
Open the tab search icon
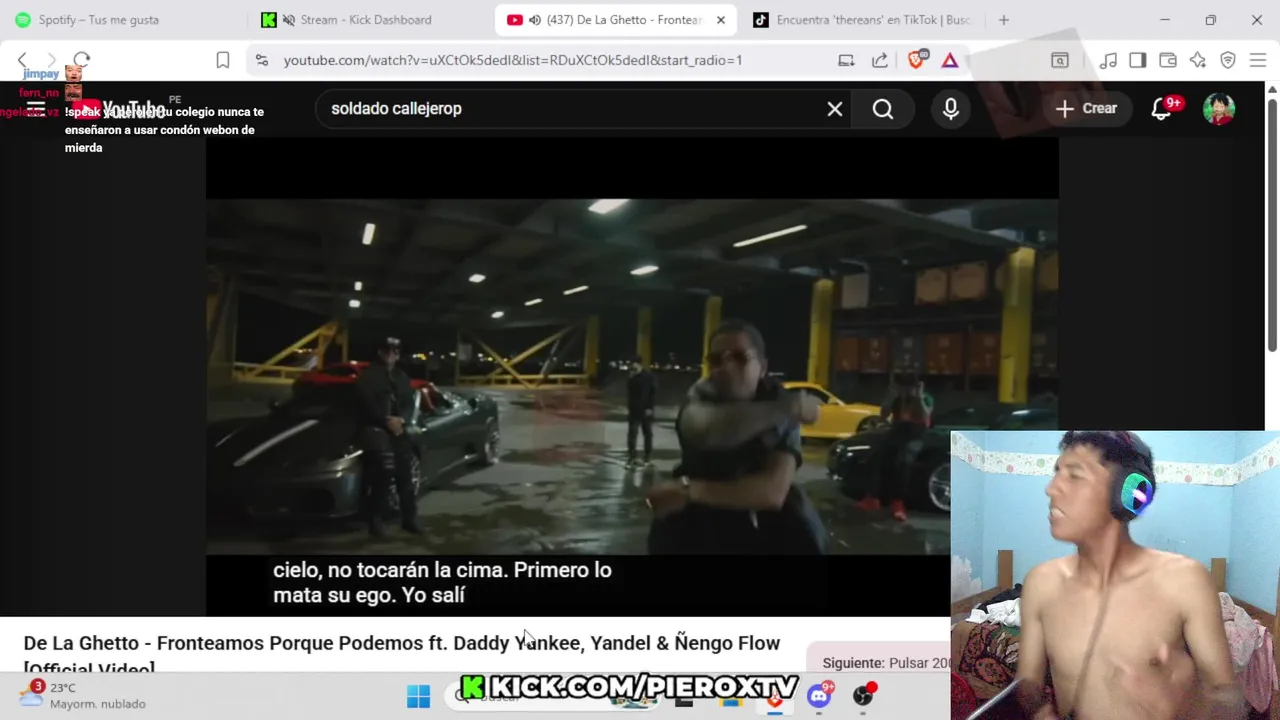[x=1060, y=60]
